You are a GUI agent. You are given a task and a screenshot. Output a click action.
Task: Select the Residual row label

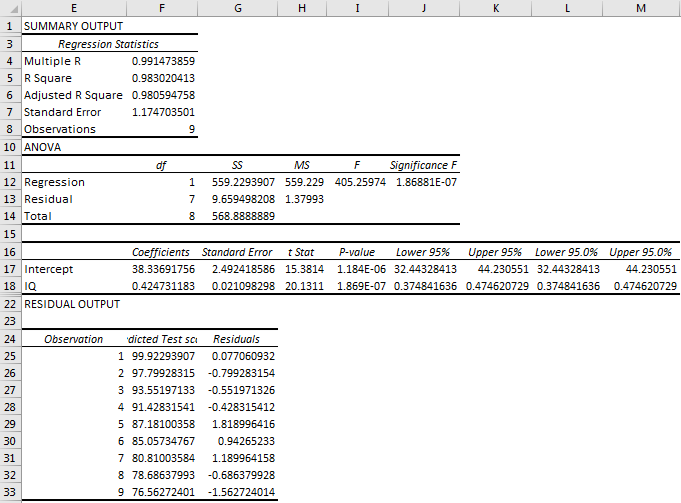point(48,199)
